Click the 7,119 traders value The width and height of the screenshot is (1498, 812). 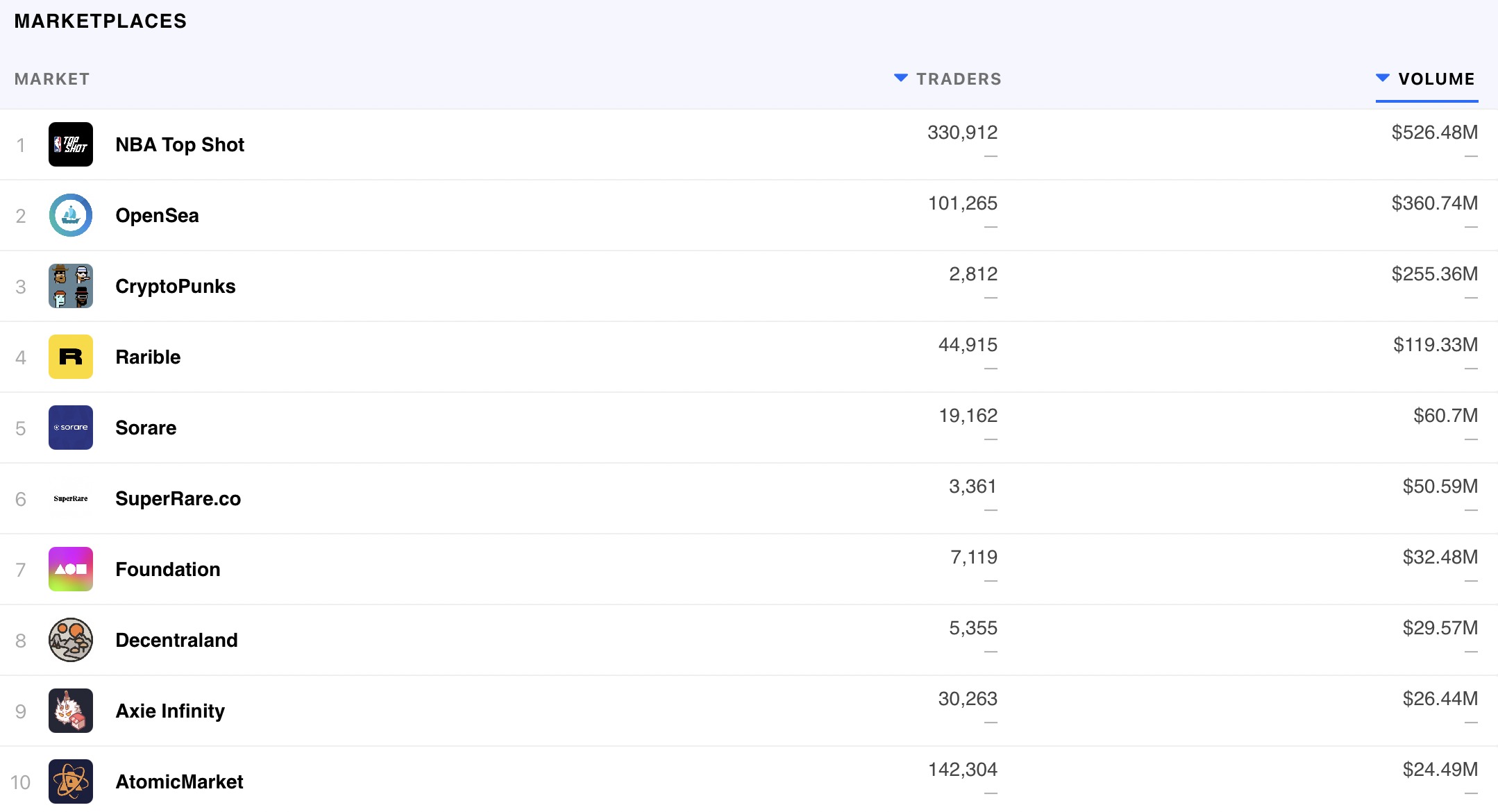(974, 557)
